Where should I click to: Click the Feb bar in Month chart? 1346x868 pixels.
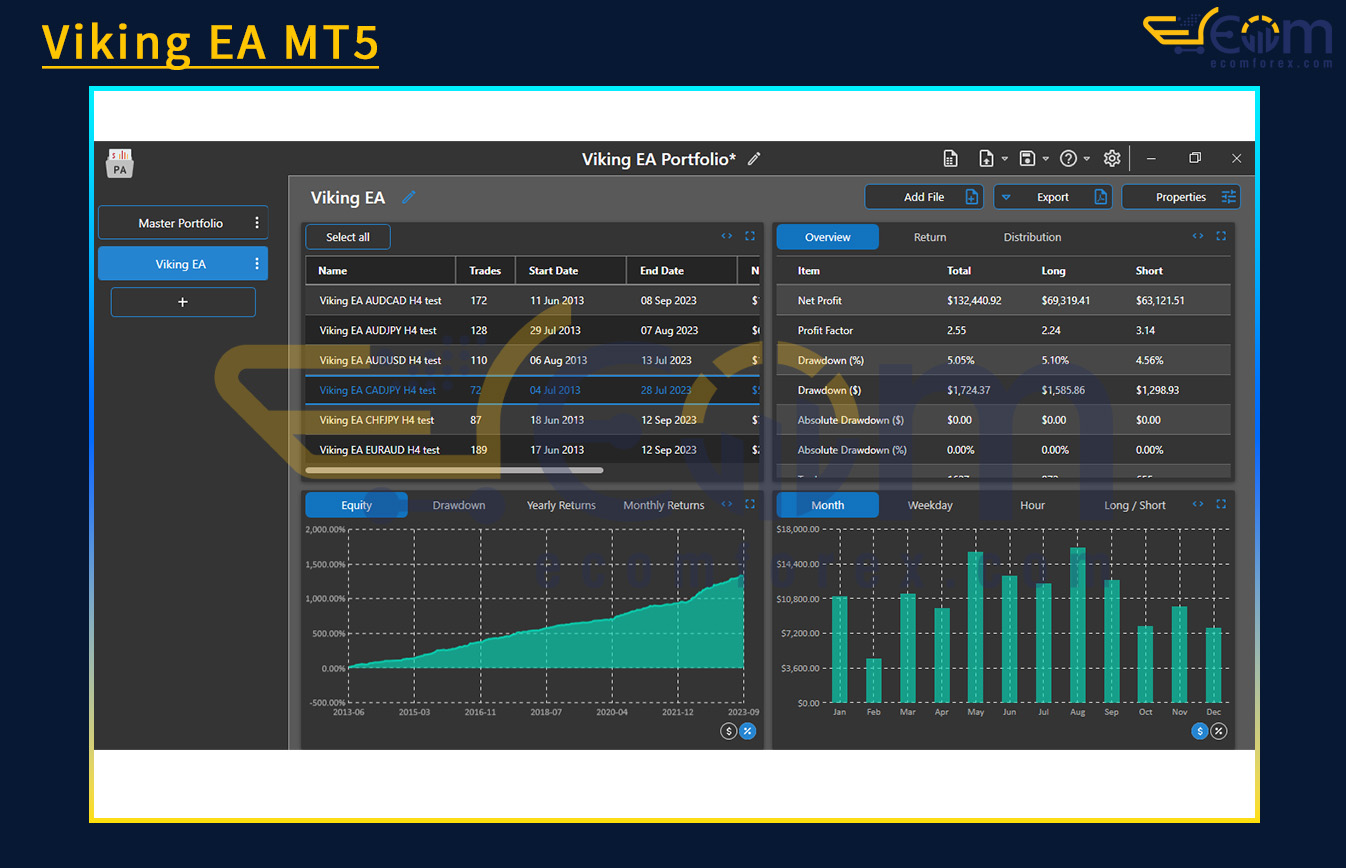873,680
